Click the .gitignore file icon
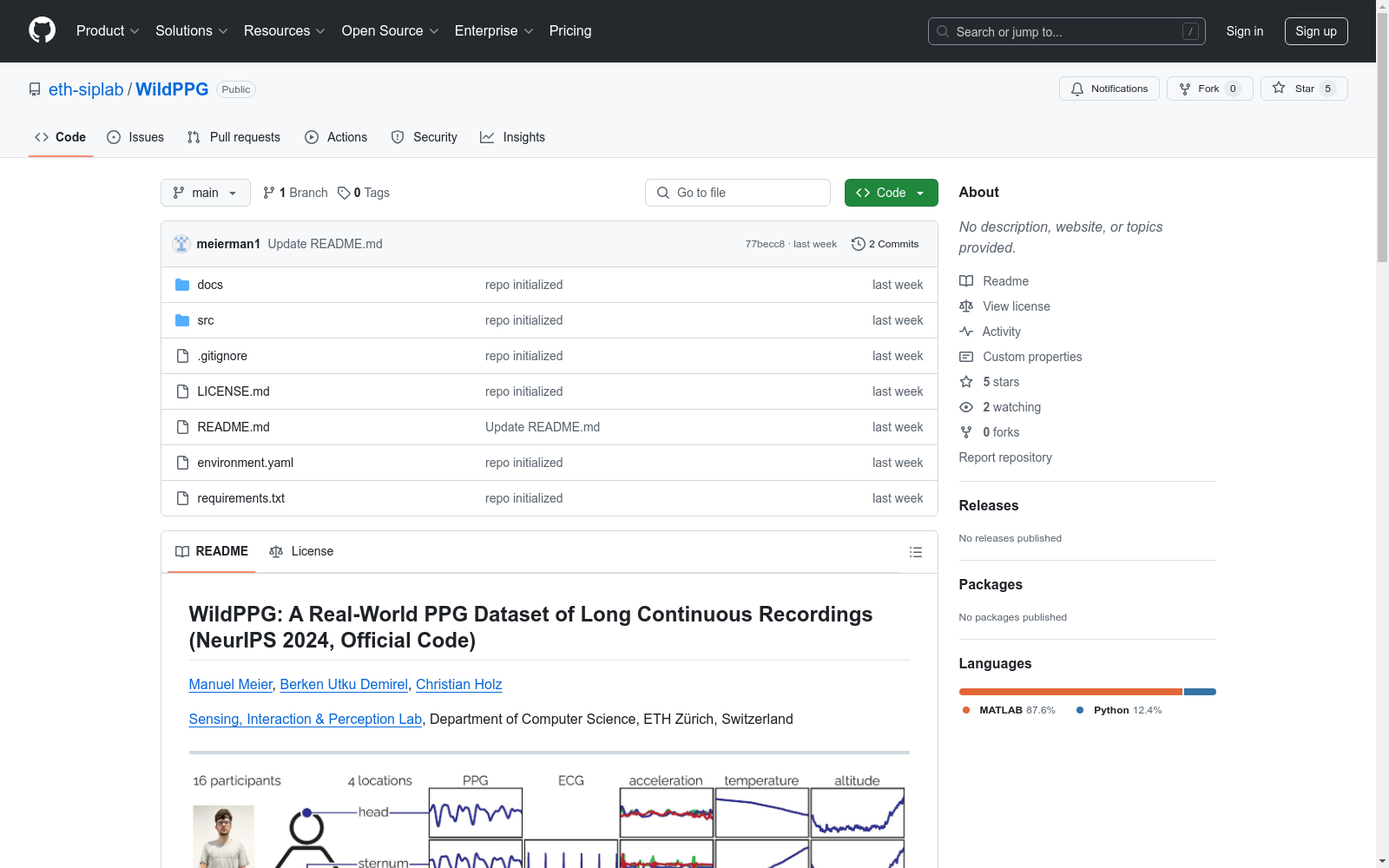 pos(182,356)
